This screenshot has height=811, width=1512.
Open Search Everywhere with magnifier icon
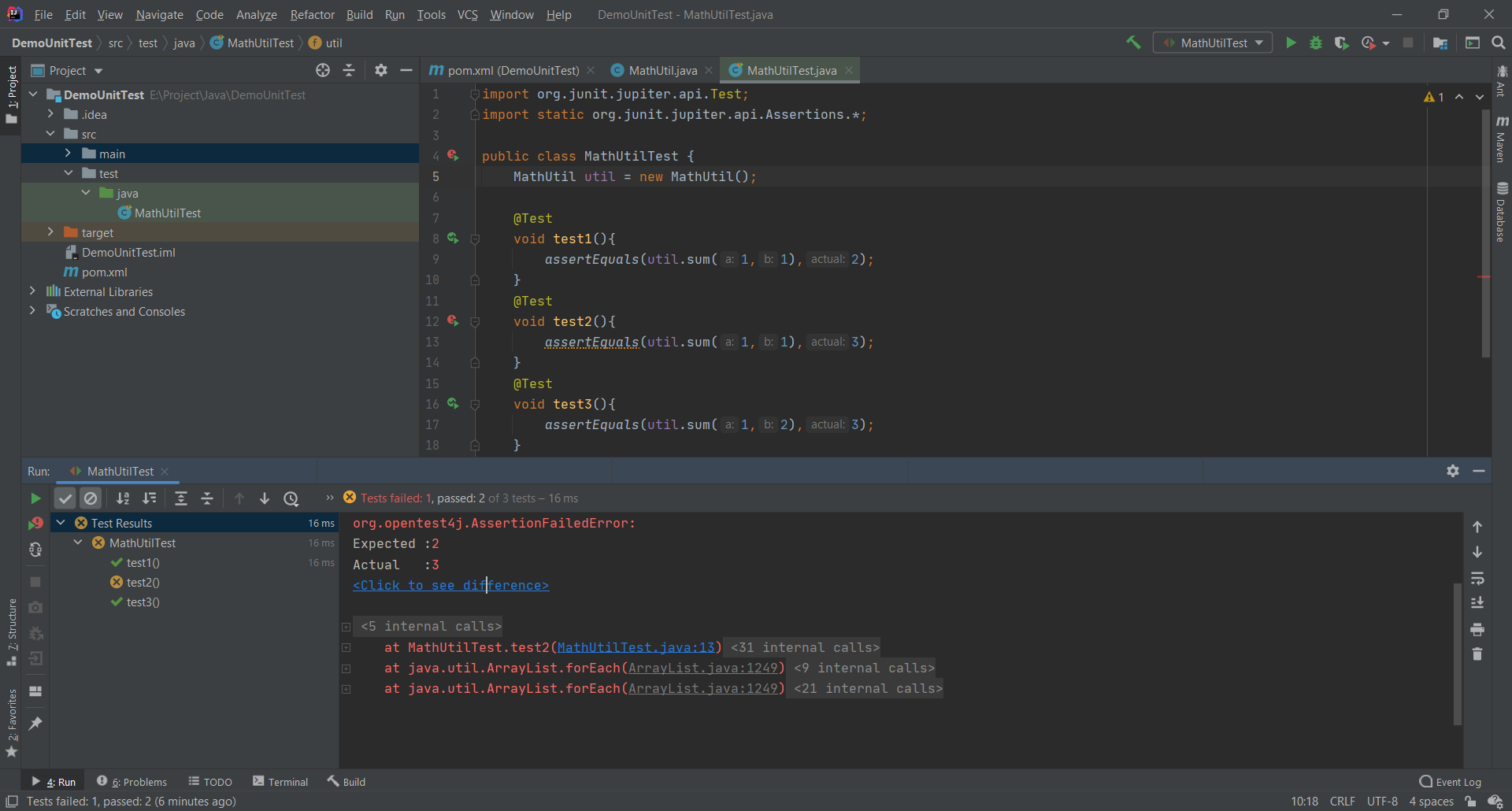(x=1499, y=43)
